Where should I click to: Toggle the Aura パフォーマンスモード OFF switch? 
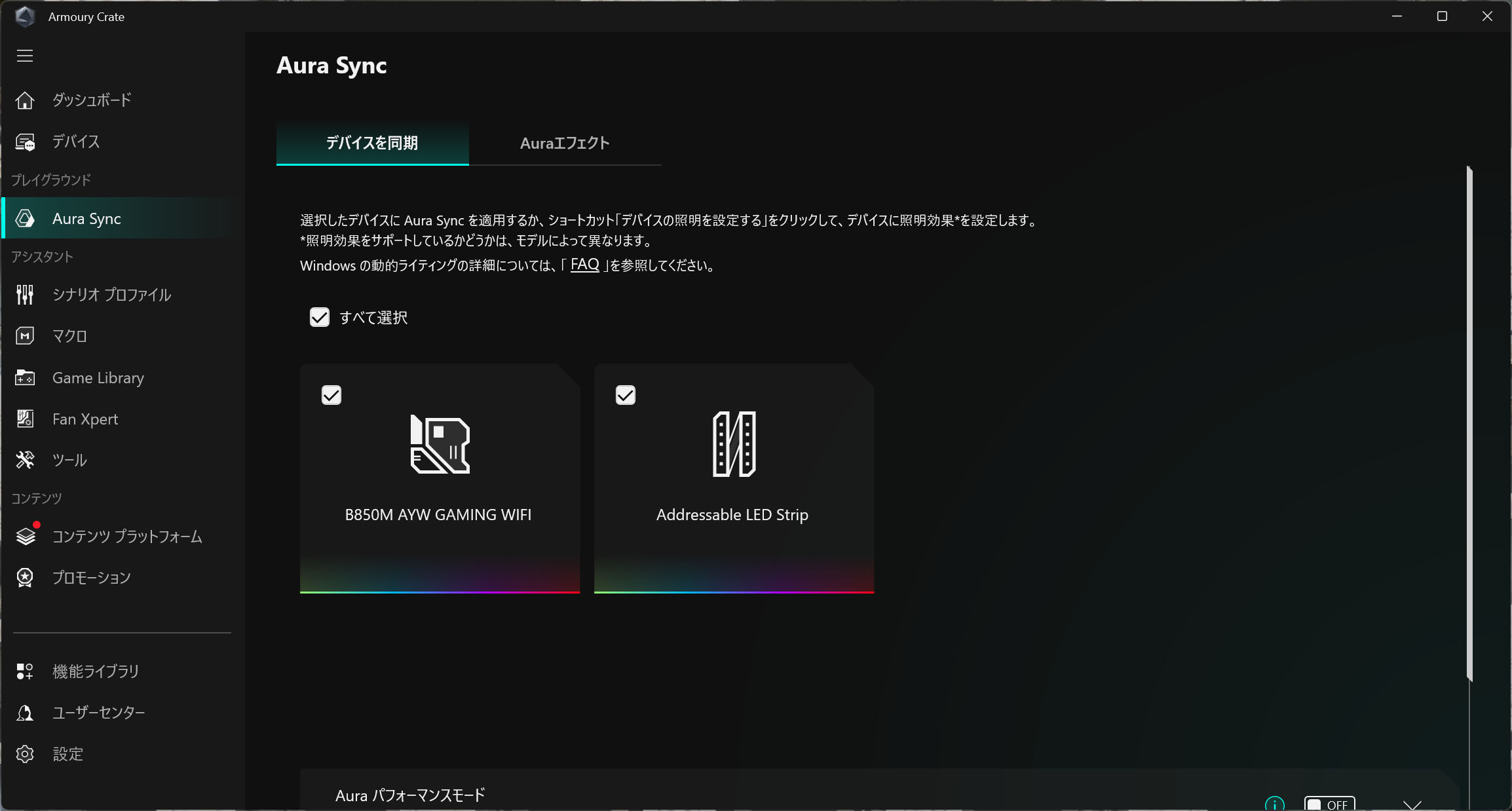pos(1329,804)
